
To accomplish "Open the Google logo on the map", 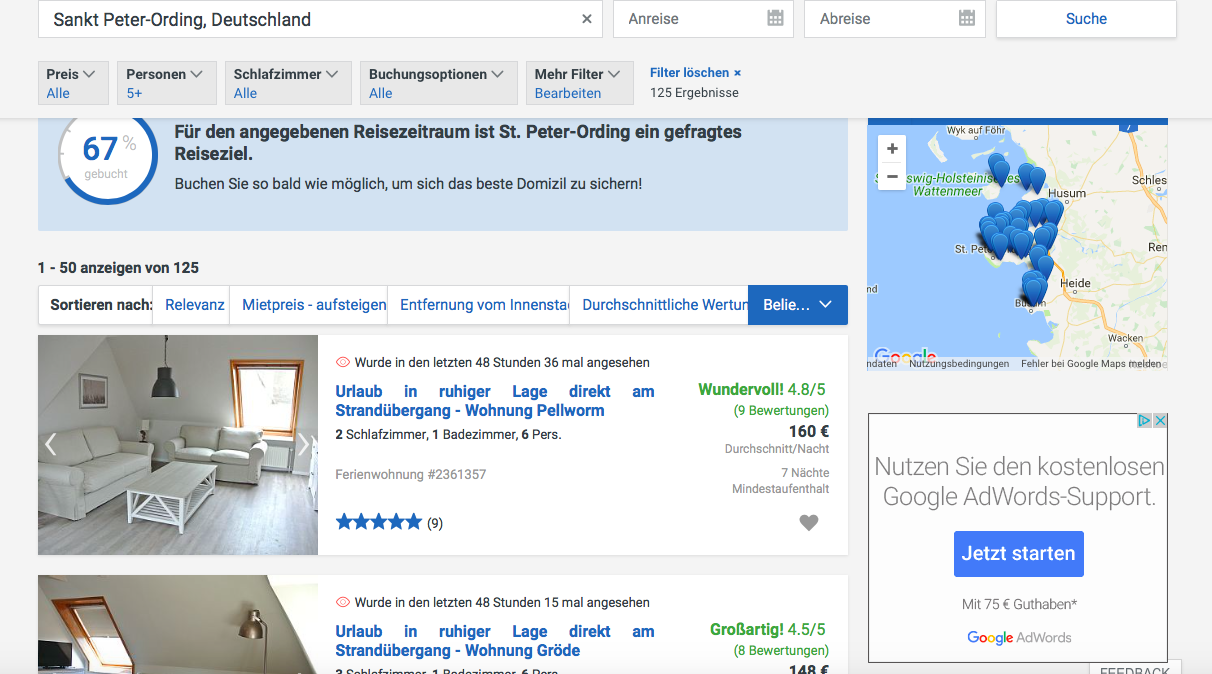I will 904,355.
